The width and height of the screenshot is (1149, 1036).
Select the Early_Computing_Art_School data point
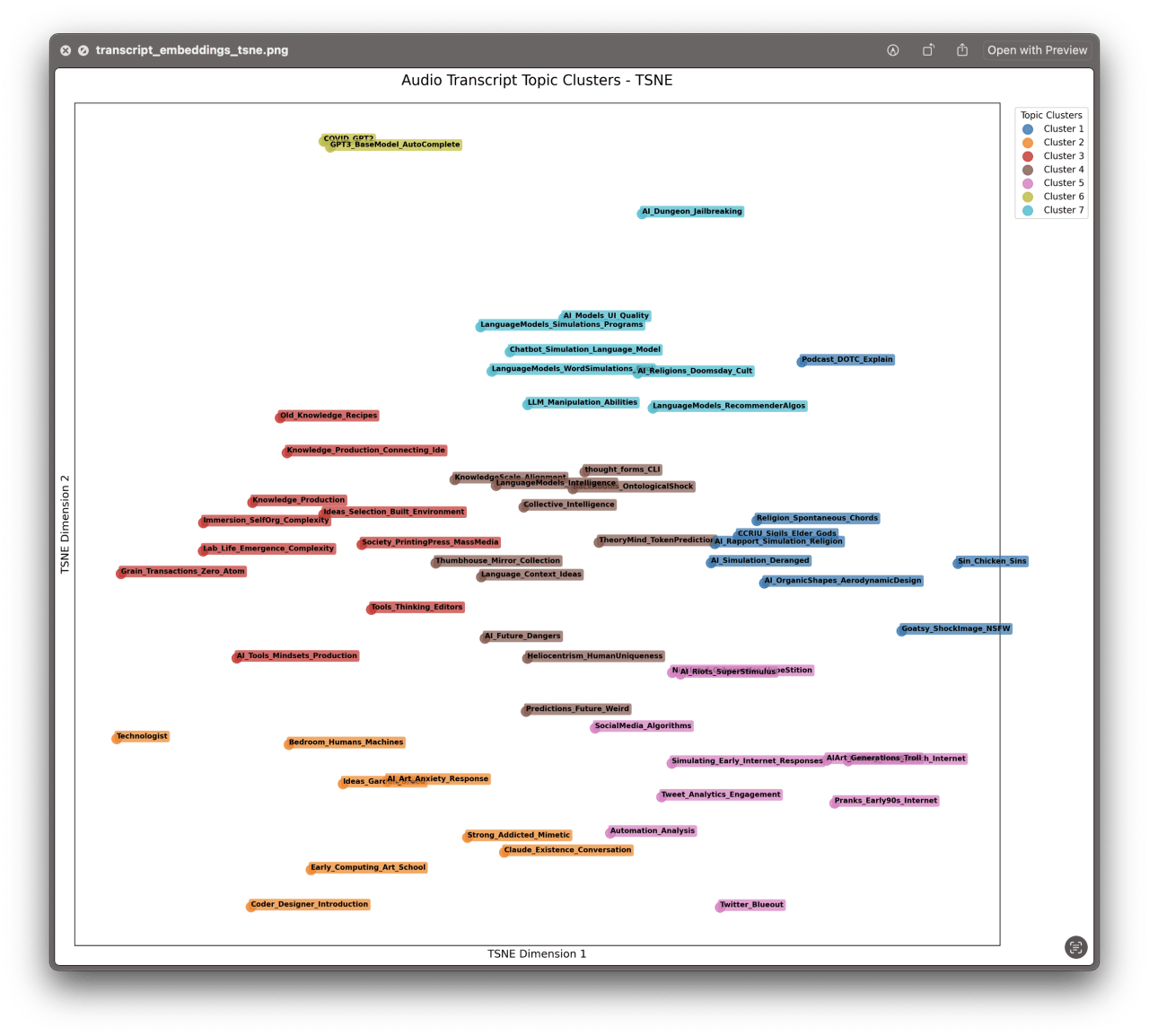click(366, 867)
